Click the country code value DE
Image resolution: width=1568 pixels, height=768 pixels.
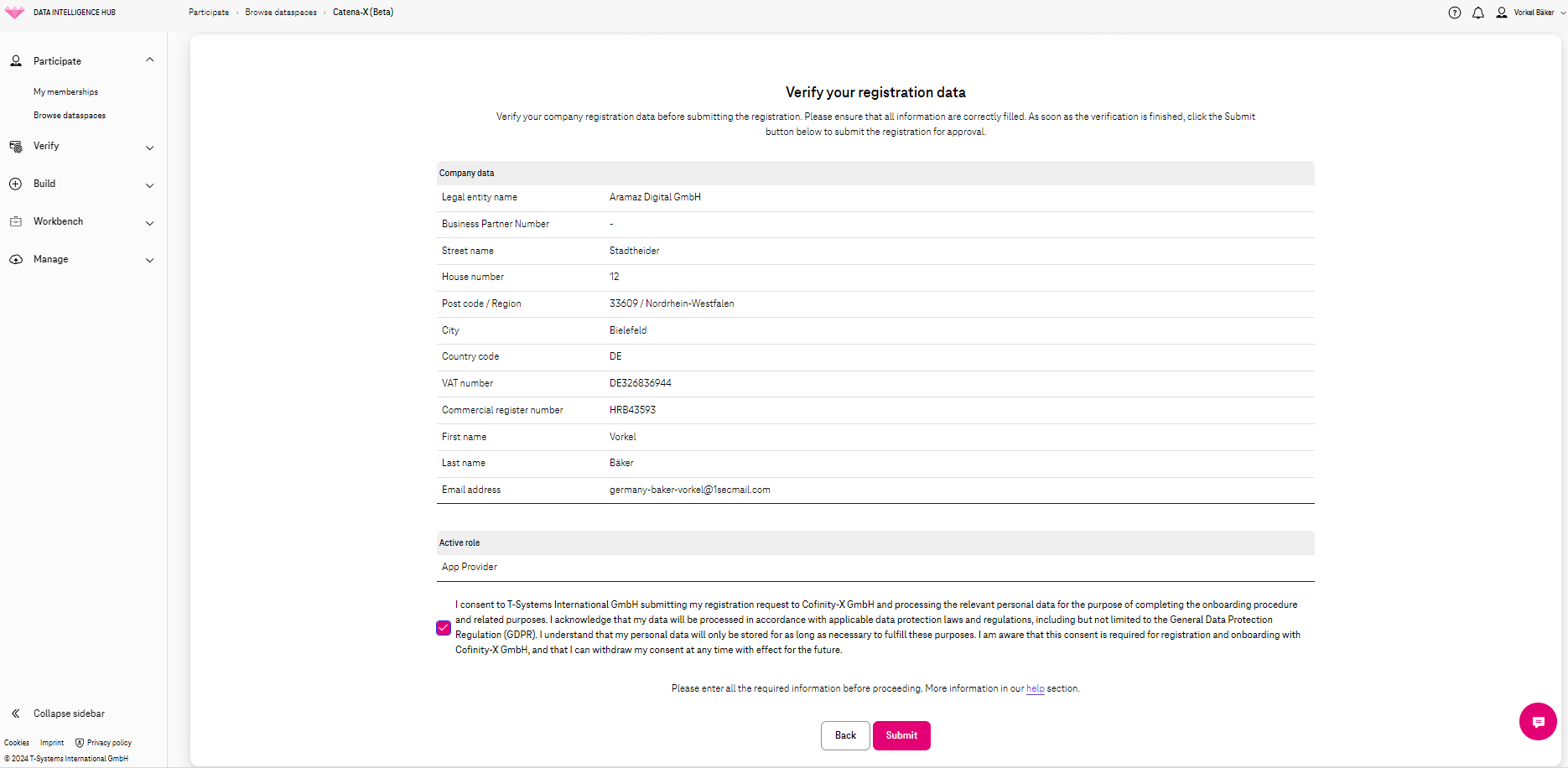pyautogui.click(x=615, y=356)
